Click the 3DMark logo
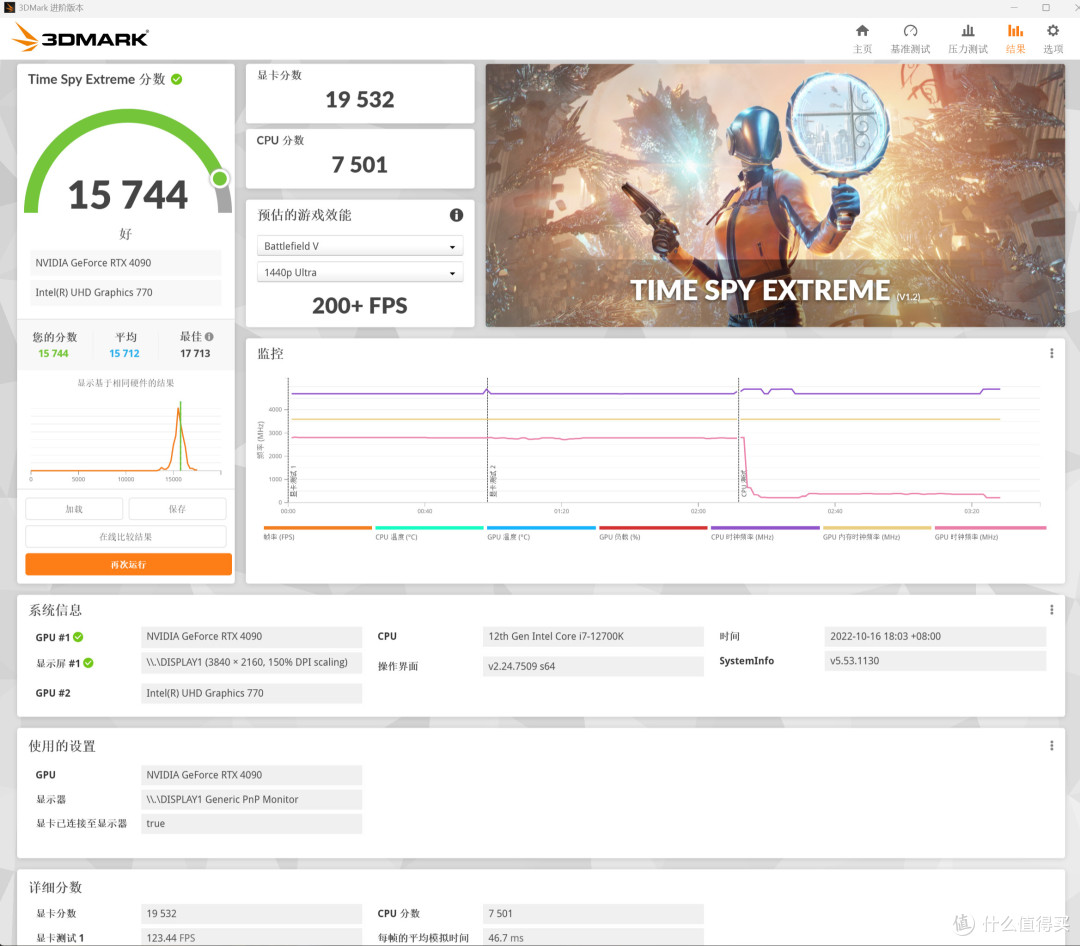Image resolution: width=1080 pixels, height=946 pixels. pos(81,37)
